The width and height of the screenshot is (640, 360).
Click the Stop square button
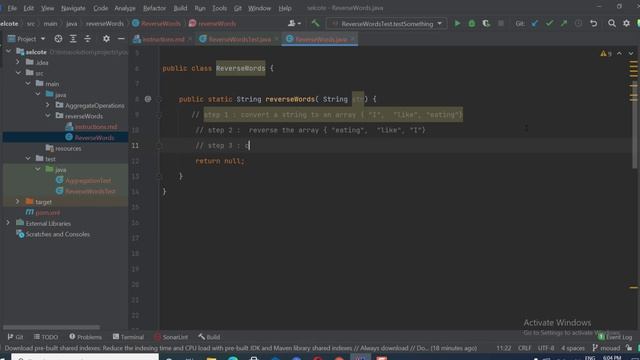(501, 24)
